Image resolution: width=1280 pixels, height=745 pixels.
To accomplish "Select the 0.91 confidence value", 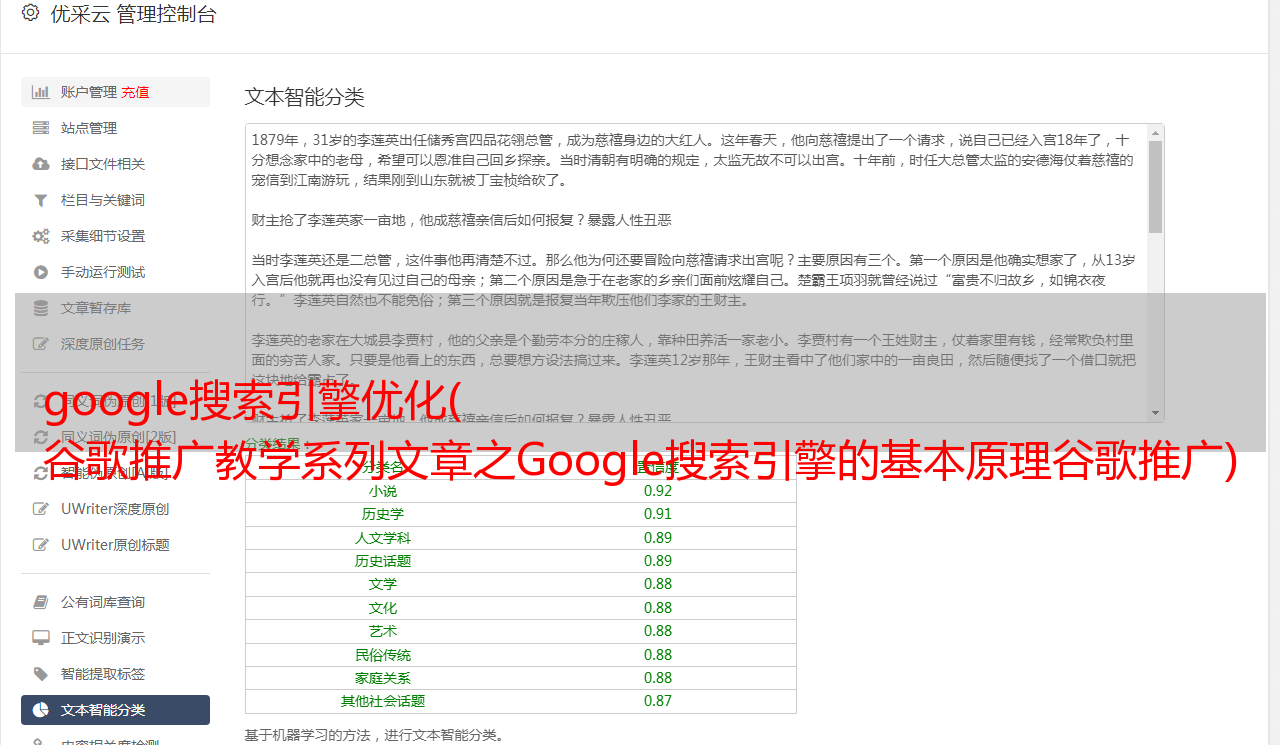I will pos(658,514).
